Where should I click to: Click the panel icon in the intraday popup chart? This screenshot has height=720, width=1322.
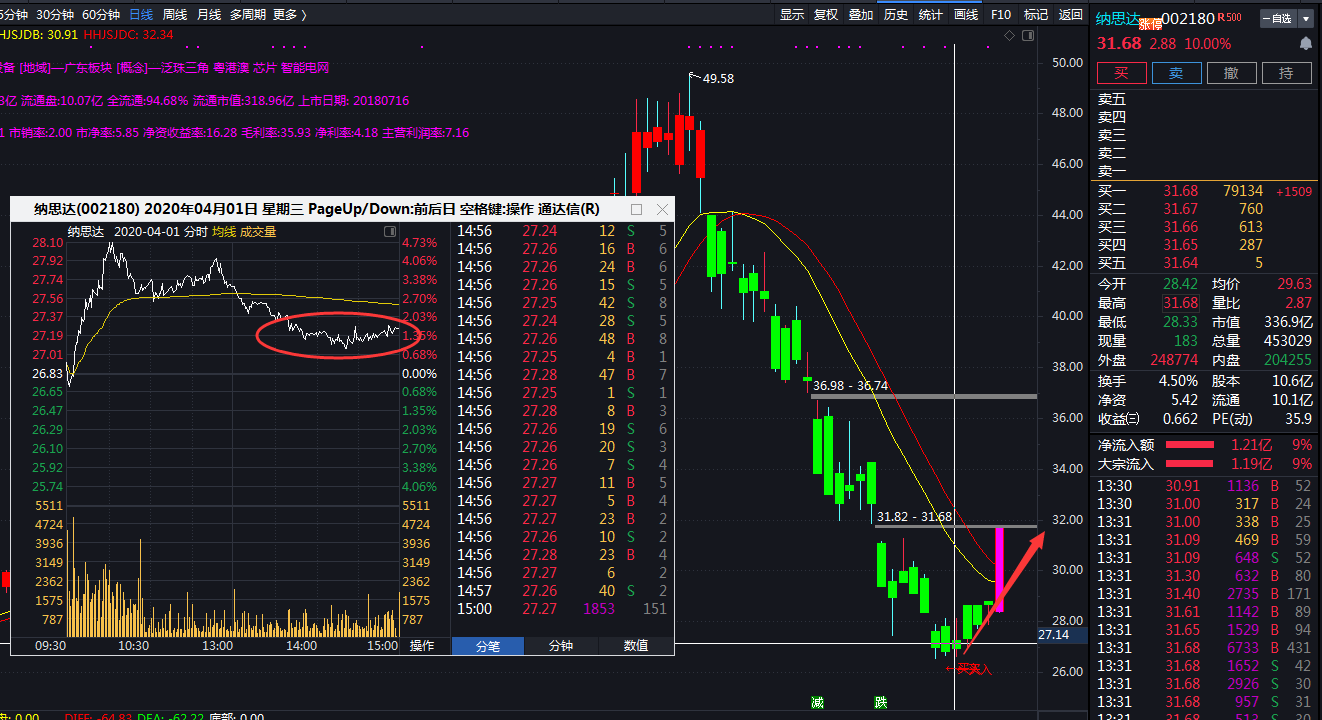[x=390, y=231]
